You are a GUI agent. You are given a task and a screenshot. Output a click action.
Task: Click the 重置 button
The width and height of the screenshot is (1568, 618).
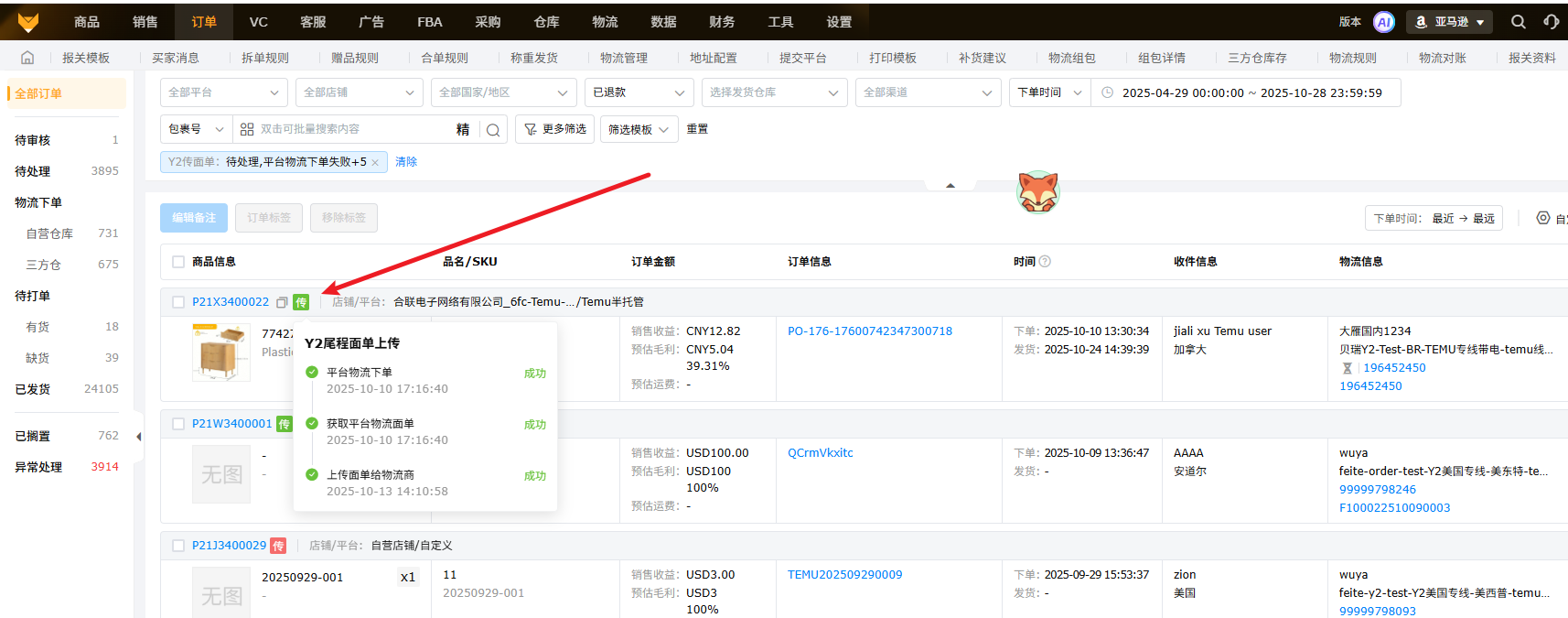[697, 129]
